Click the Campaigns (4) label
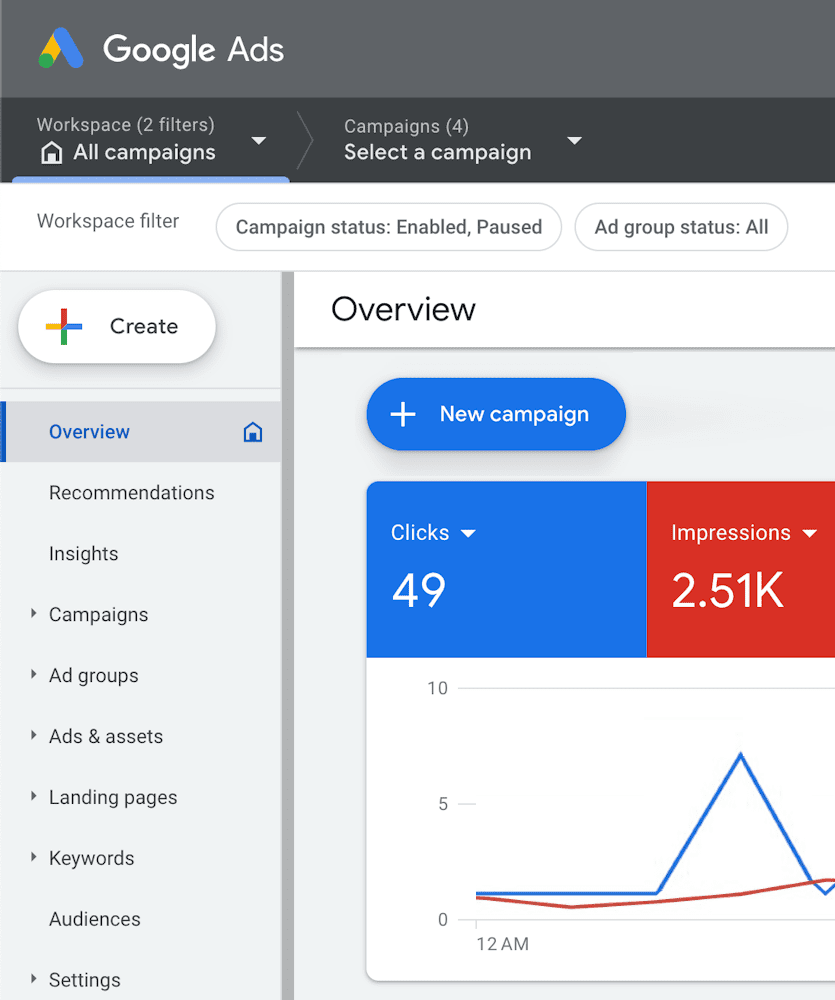This screenshot has height=1000, width=835. pyautogui.click(x=406, y=126)
